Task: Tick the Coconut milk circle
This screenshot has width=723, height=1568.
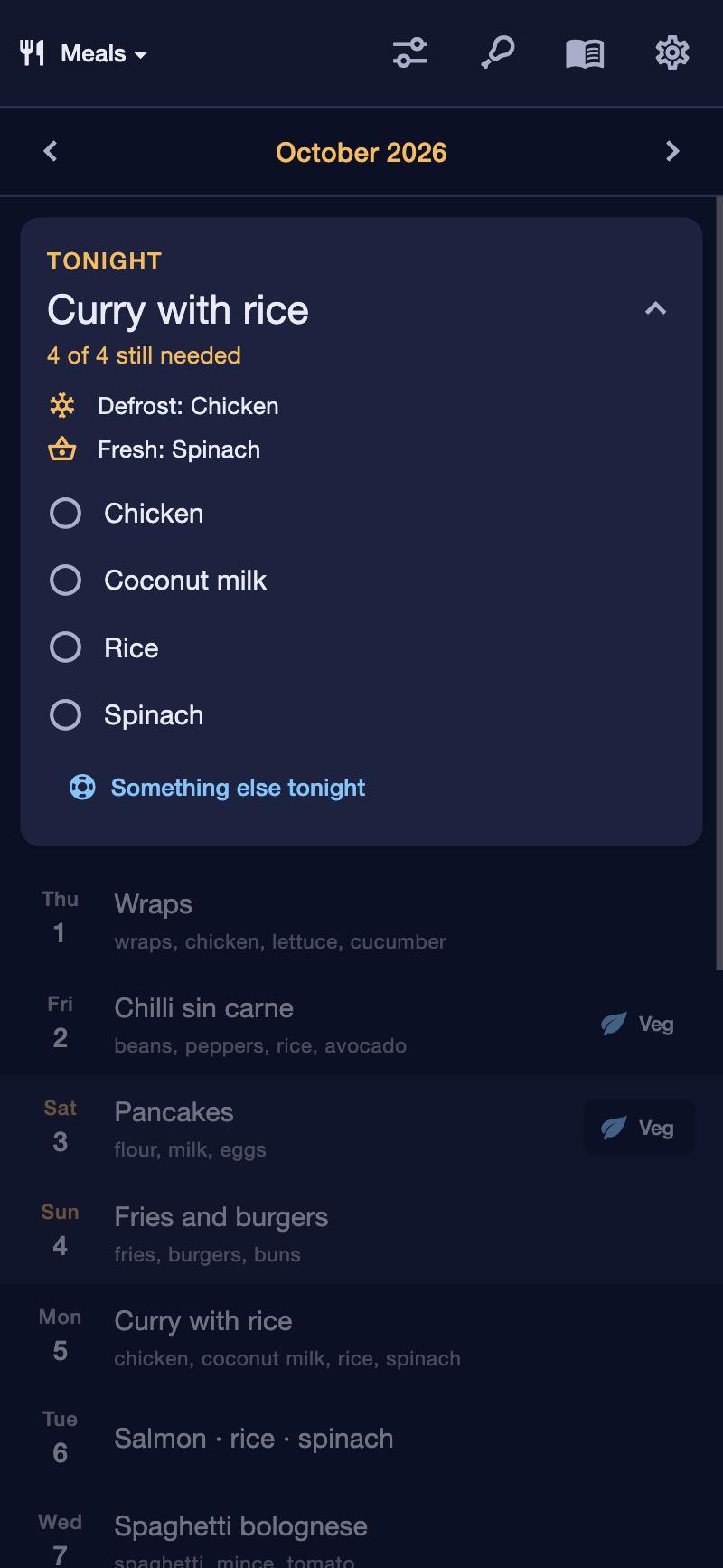Action: click(x=65, y=581)
